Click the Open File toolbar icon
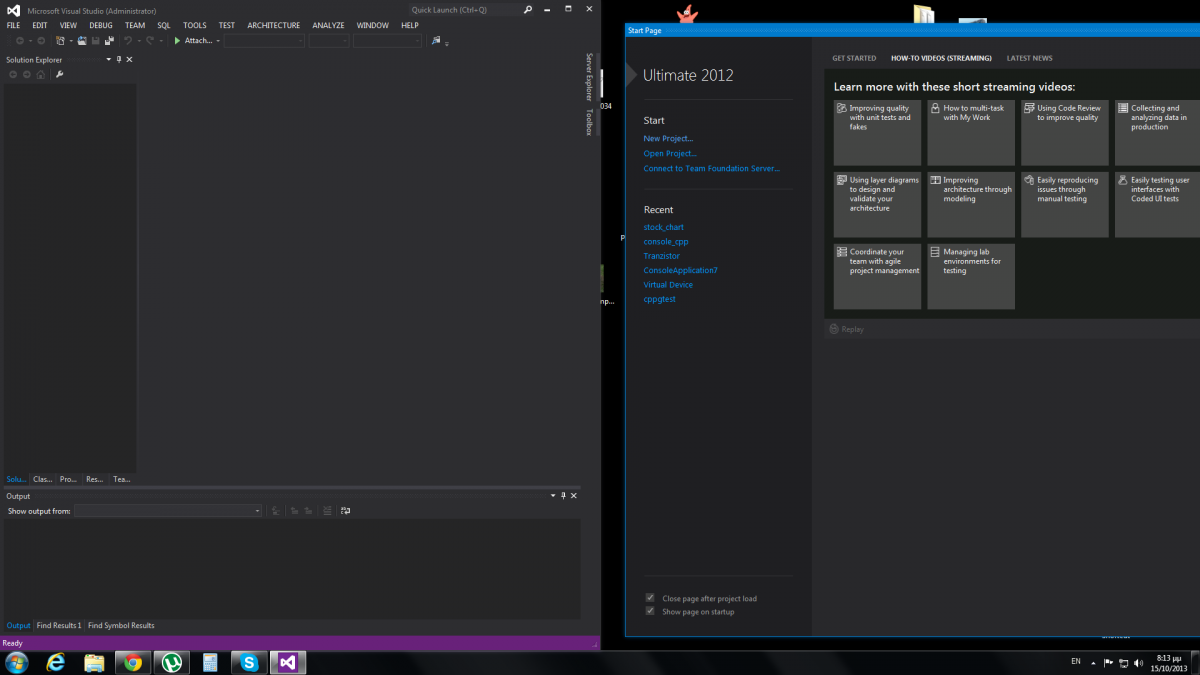 [x=82, y=41]
